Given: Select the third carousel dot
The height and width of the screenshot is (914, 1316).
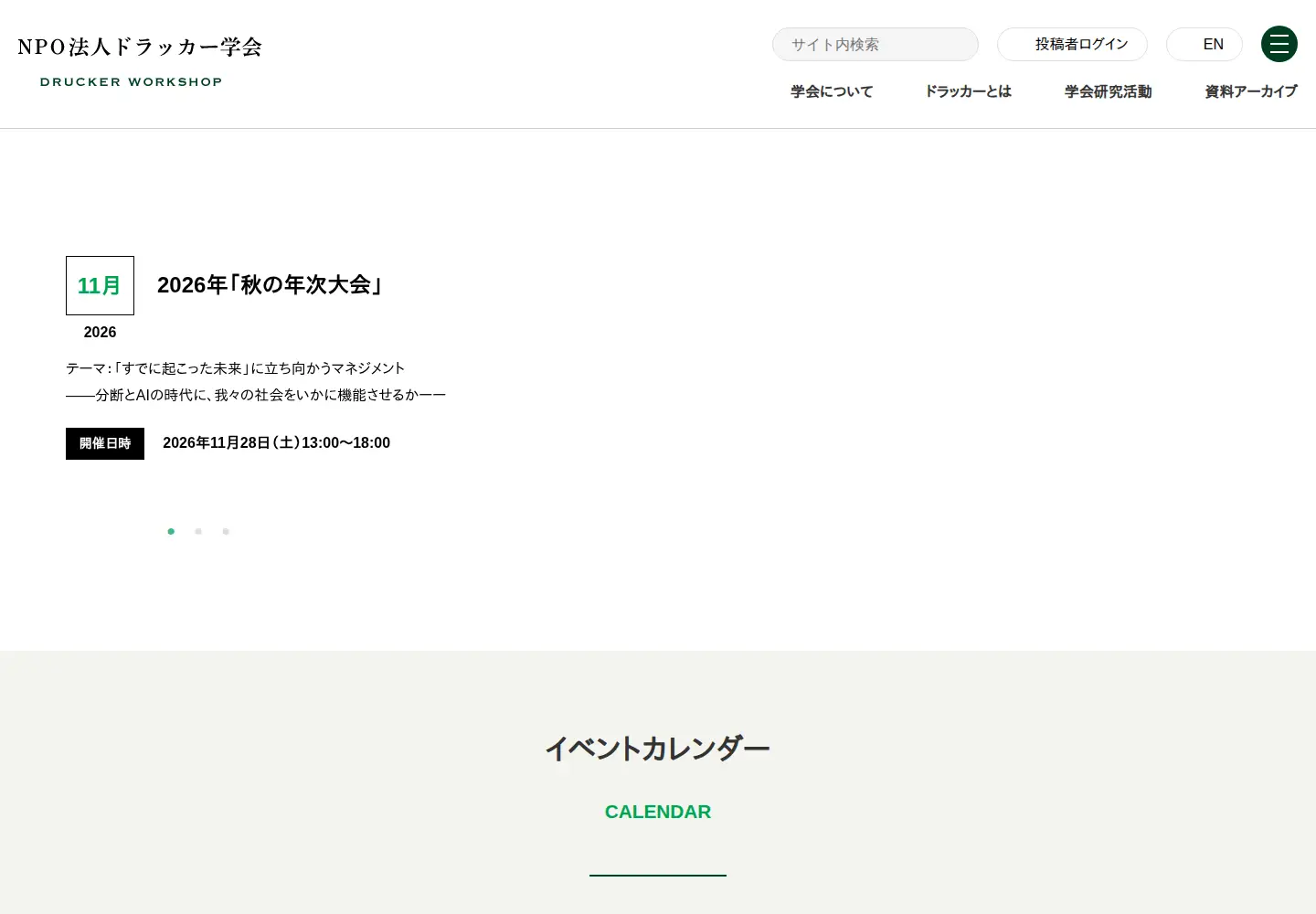Looking at the screenshot, I should 226,531.
